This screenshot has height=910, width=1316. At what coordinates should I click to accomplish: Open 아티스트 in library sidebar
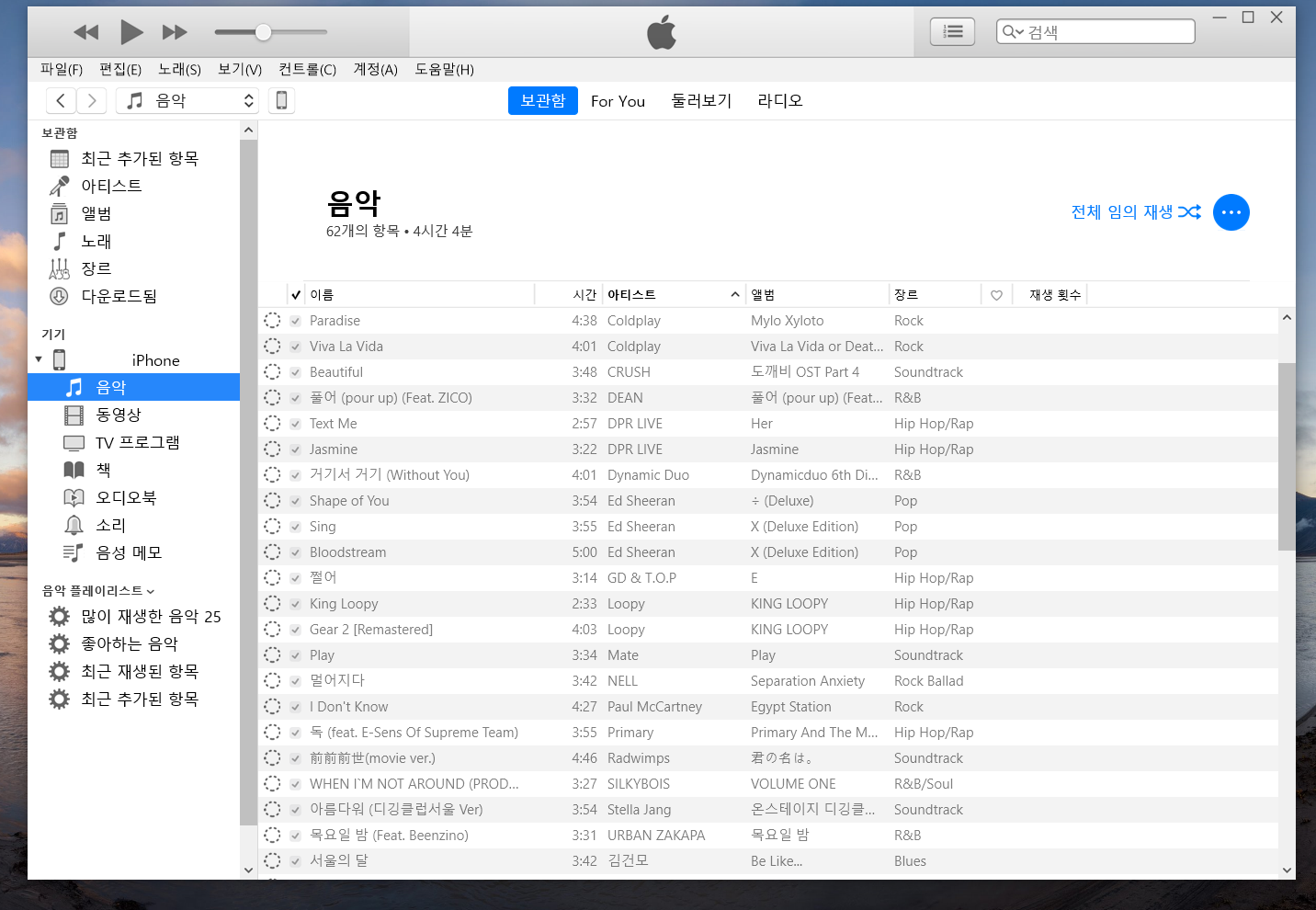(x=111, y=186)
